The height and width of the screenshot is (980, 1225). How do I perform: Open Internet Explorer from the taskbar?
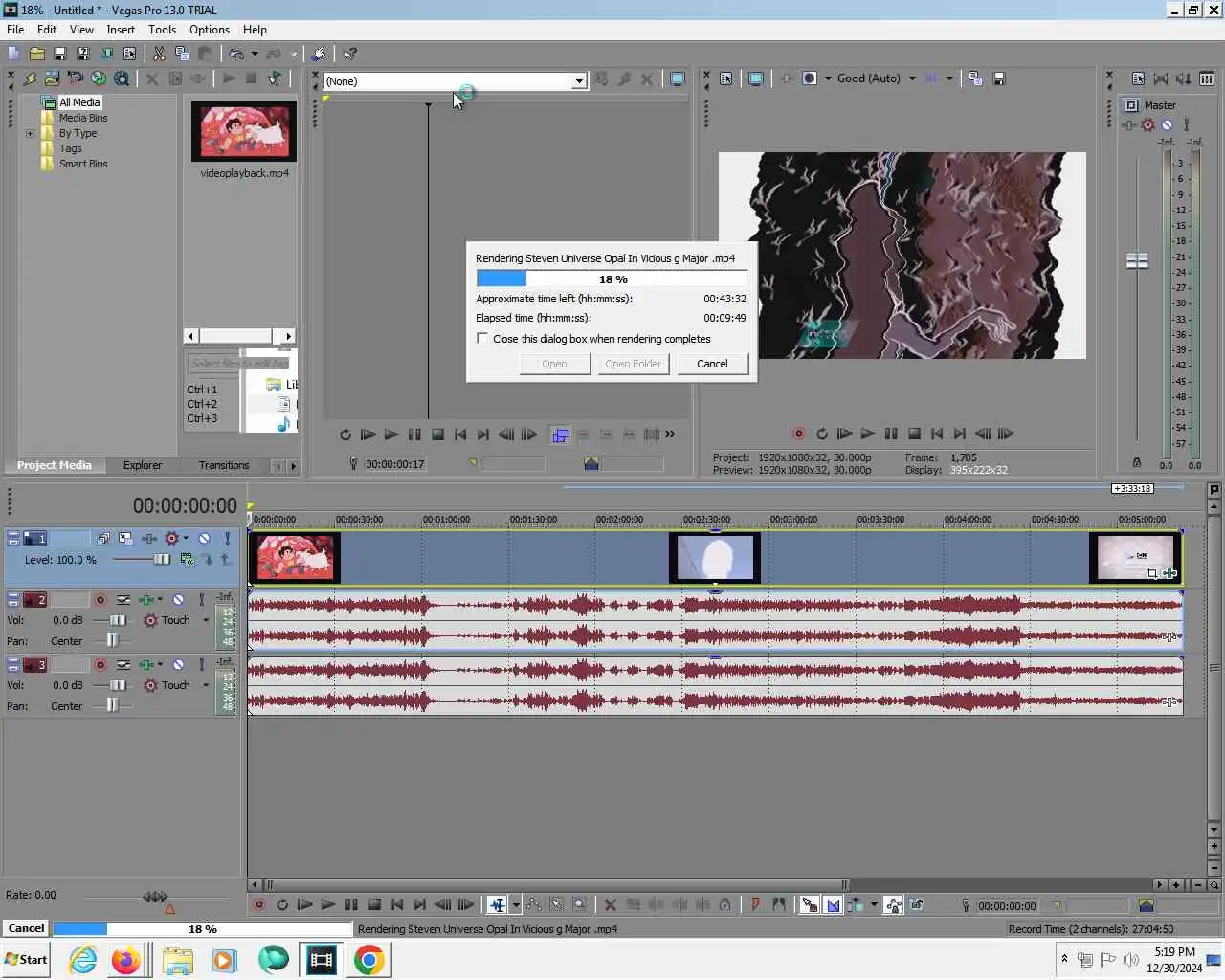83,960
